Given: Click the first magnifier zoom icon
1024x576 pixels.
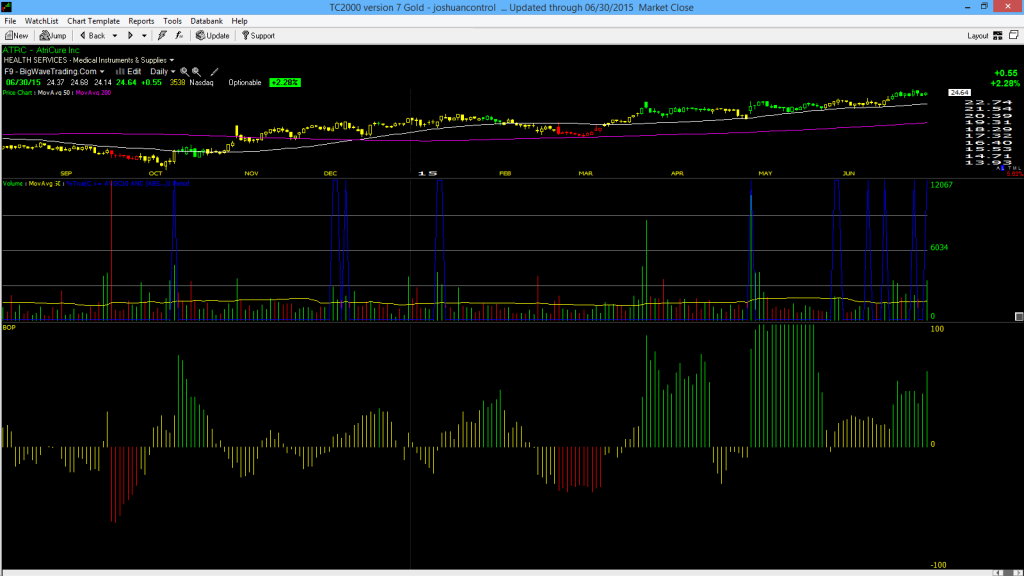Looking at the screenshot, I should tap(184, 72).
